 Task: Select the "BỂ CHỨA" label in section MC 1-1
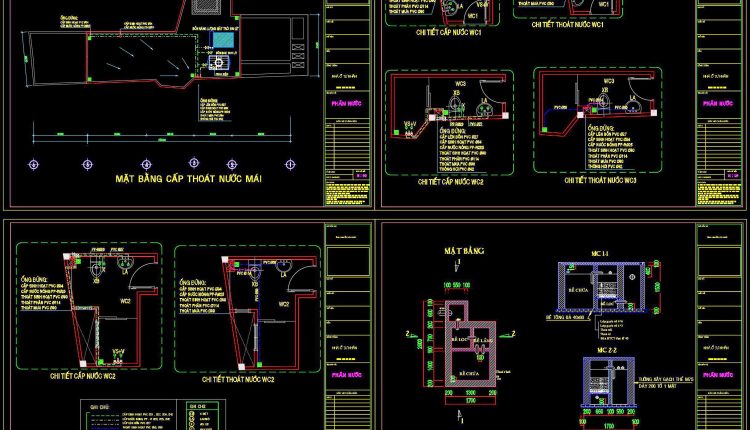point(578,290)
